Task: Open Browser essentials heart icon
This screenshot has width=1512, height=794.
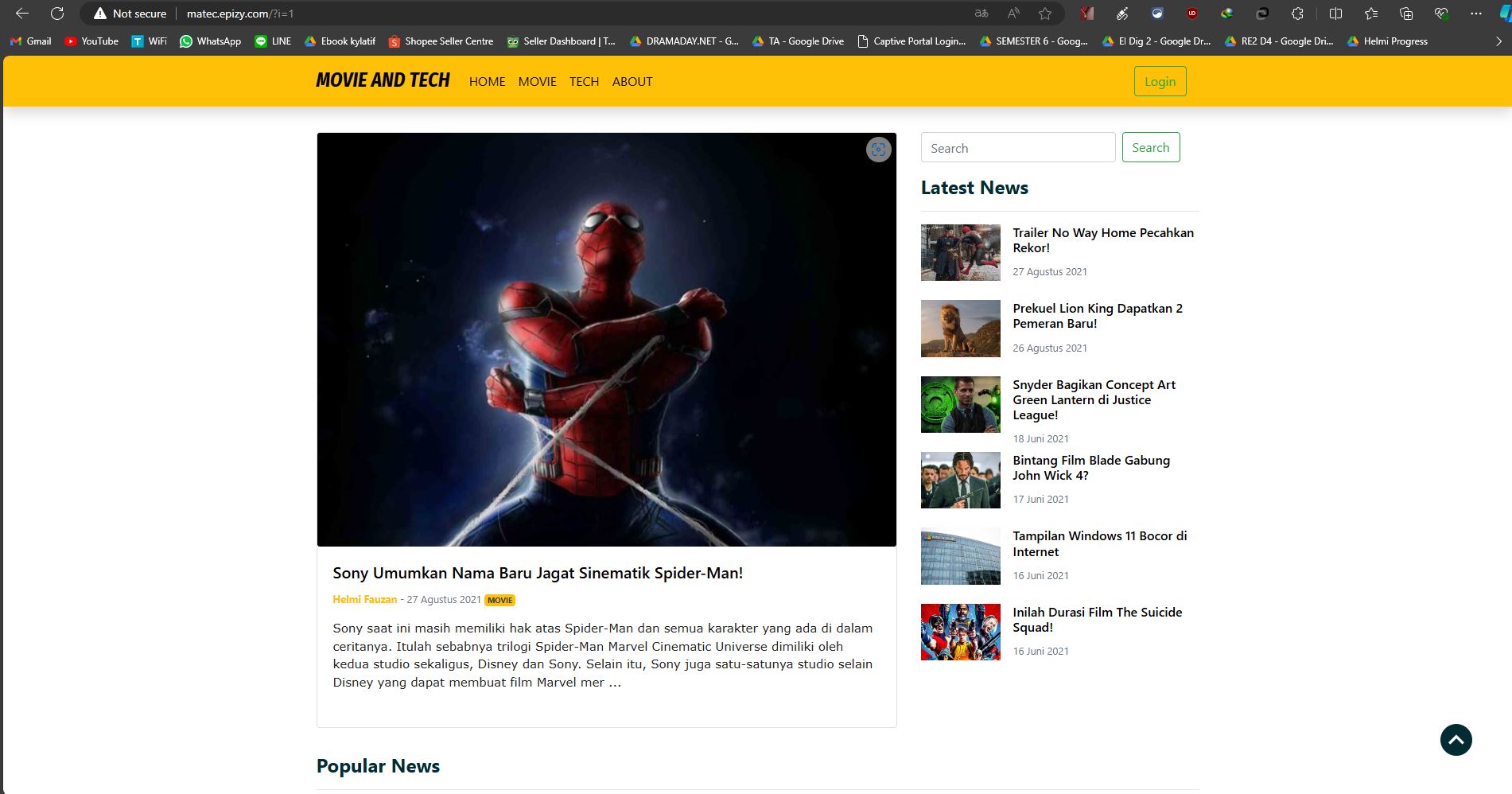Action: click(1441, 14)
